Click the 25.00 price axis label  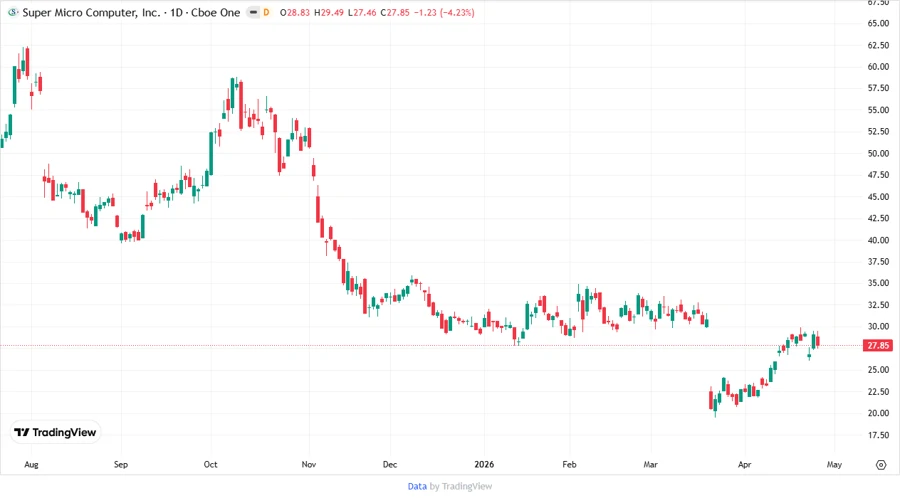coord(878,370)
